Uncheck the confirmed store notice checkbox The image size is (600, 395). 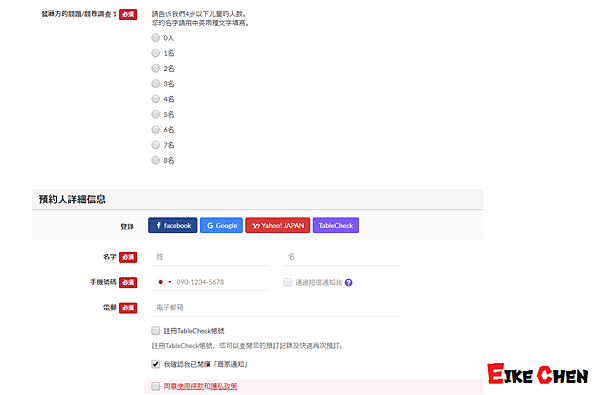155,364
